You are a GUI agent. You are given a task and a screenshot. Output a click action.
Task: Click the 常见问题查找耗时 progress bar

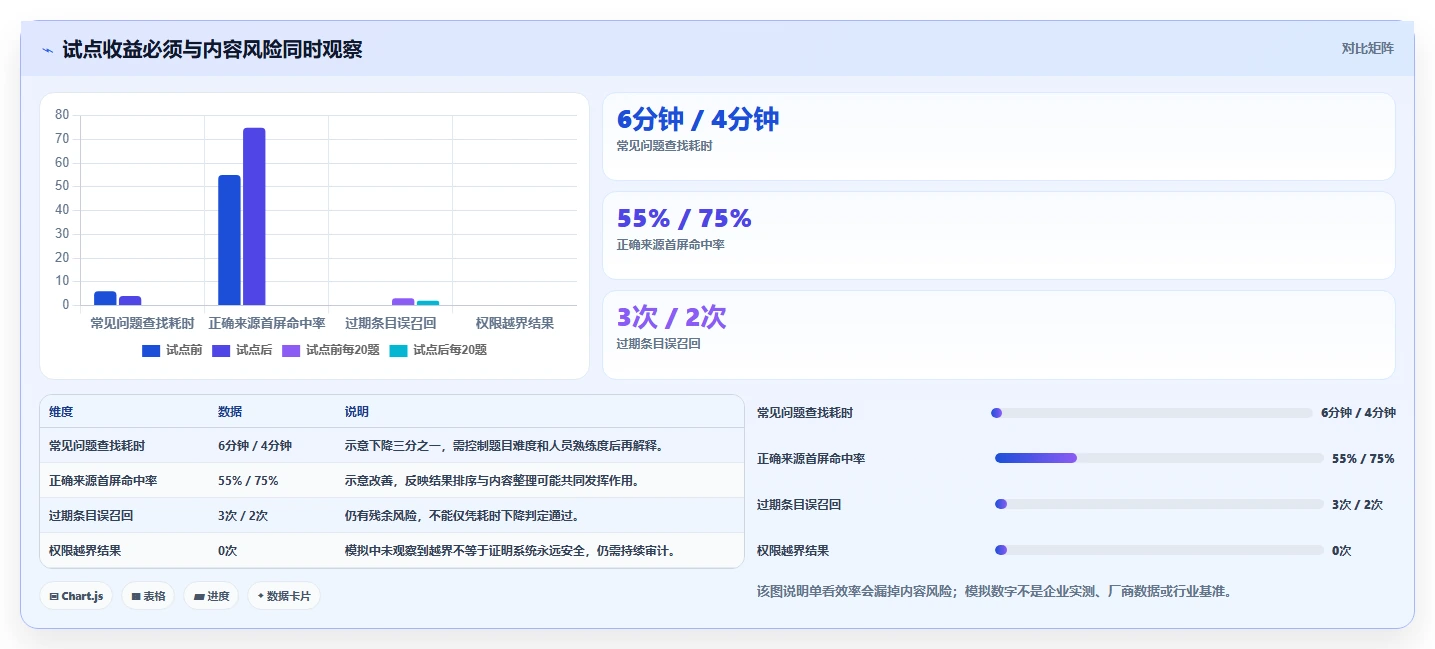point(1152,413)
